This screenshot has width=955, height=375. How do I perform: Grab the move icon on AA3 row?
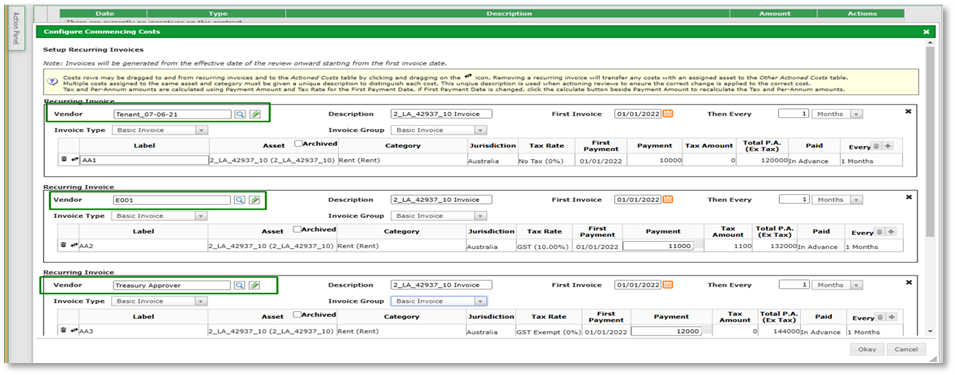pyautogui.click(x=74, y=331)
